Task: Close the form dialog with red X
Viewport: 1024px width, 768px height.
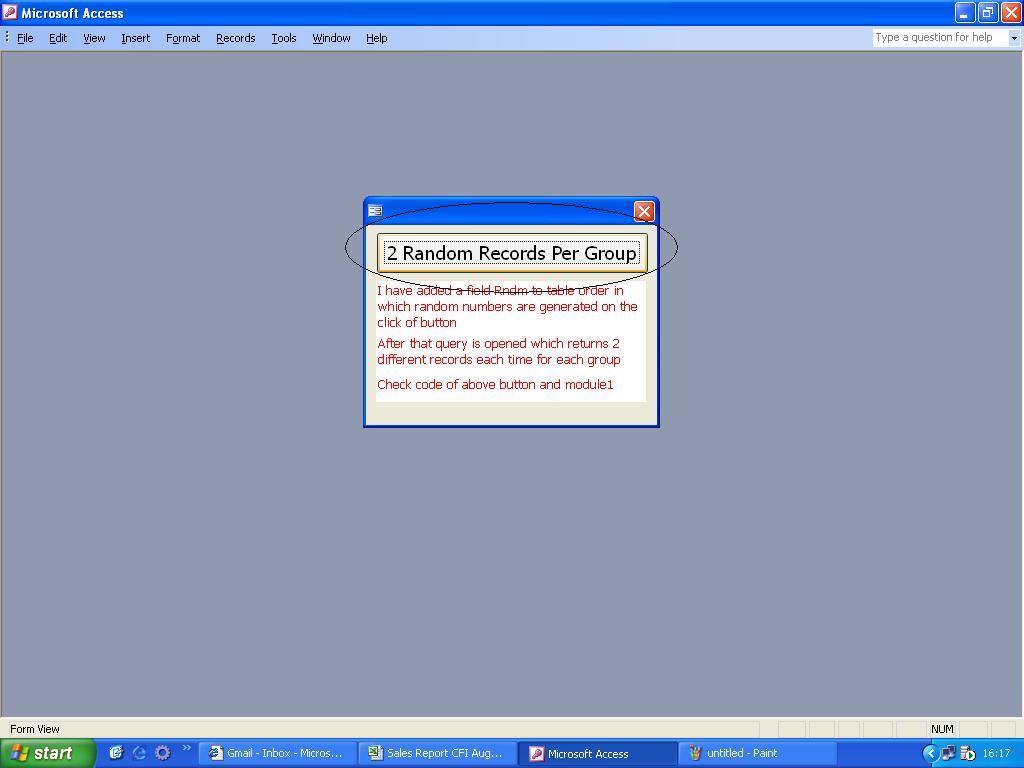Action: coord(644,211)
